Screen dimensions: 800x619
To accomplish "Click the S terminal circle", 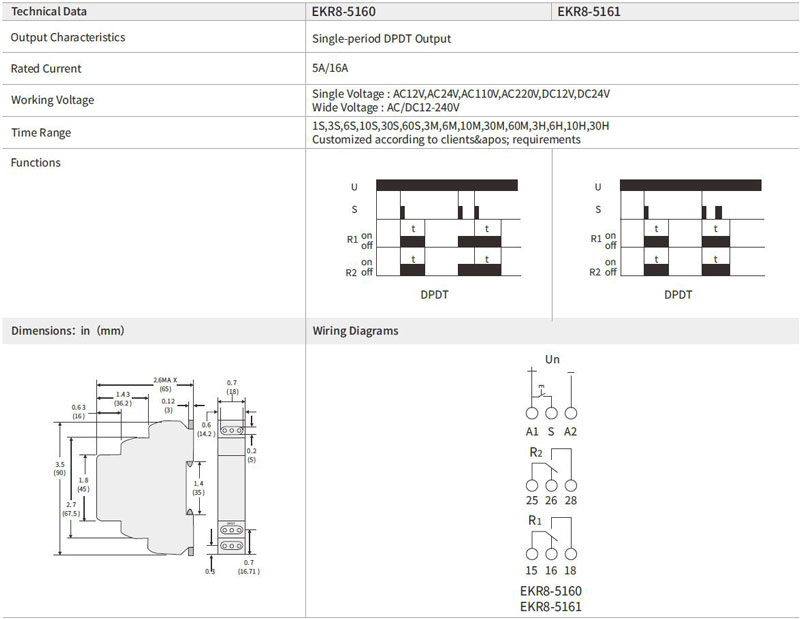I will [551, 413].
